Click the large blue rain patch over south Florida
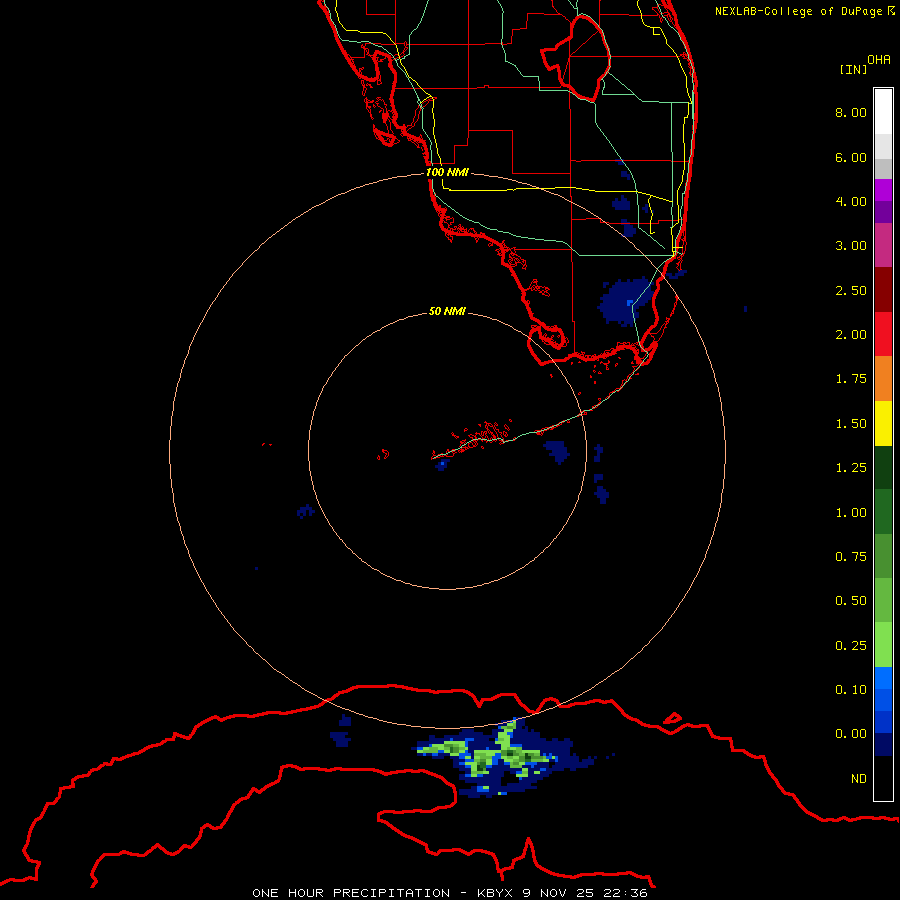900x900 pixels. point(624,301)
